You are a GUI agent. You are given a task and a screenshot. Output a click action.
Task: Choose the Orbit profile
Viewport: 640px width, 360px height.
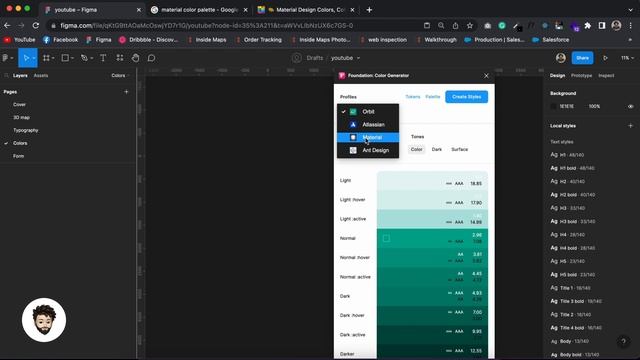[368, 111]
